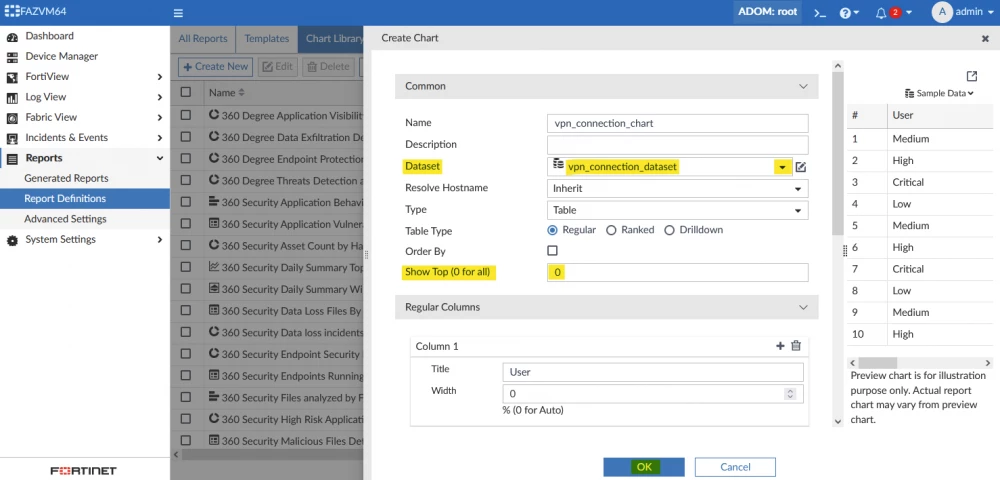The width and height of the screenshot is (1000, 480).
Task: Switch to the Chart Library tab
Action: click(332, 39)
